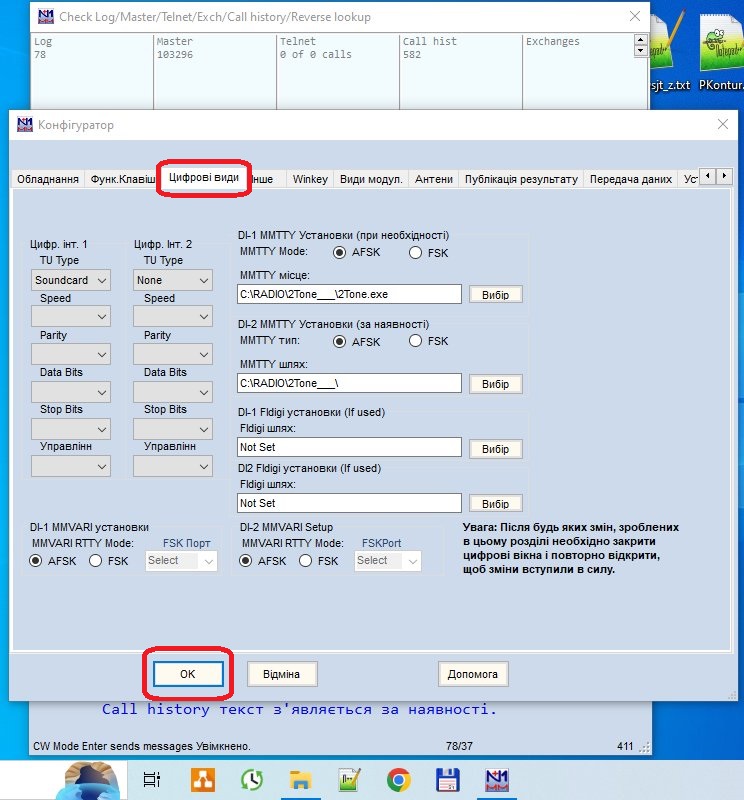
Task: Click the Task View taskbar icon
Action: tap(152, 780)
